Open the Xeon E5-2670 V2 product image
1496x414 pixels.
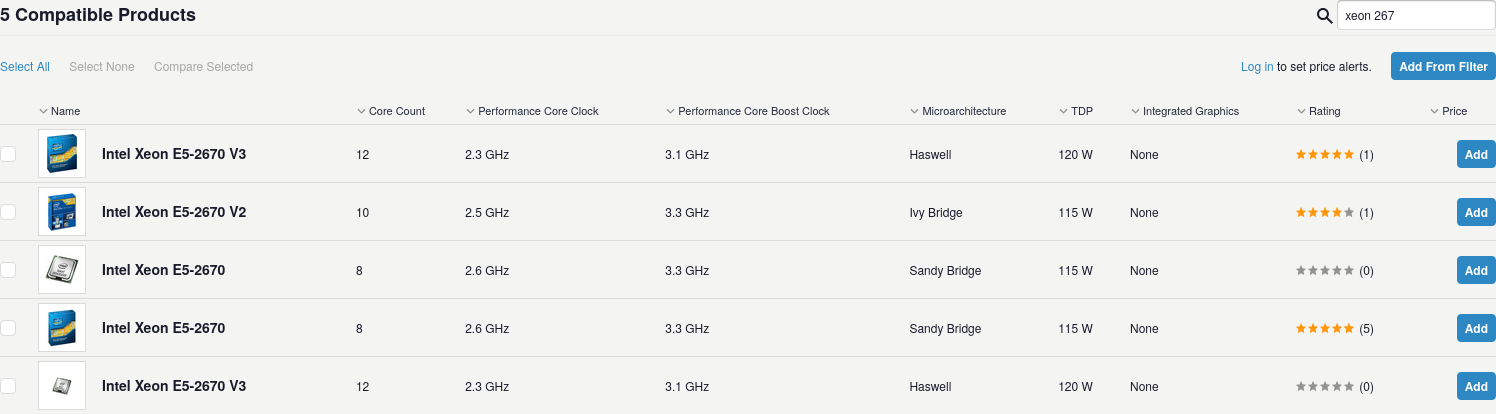62,212
